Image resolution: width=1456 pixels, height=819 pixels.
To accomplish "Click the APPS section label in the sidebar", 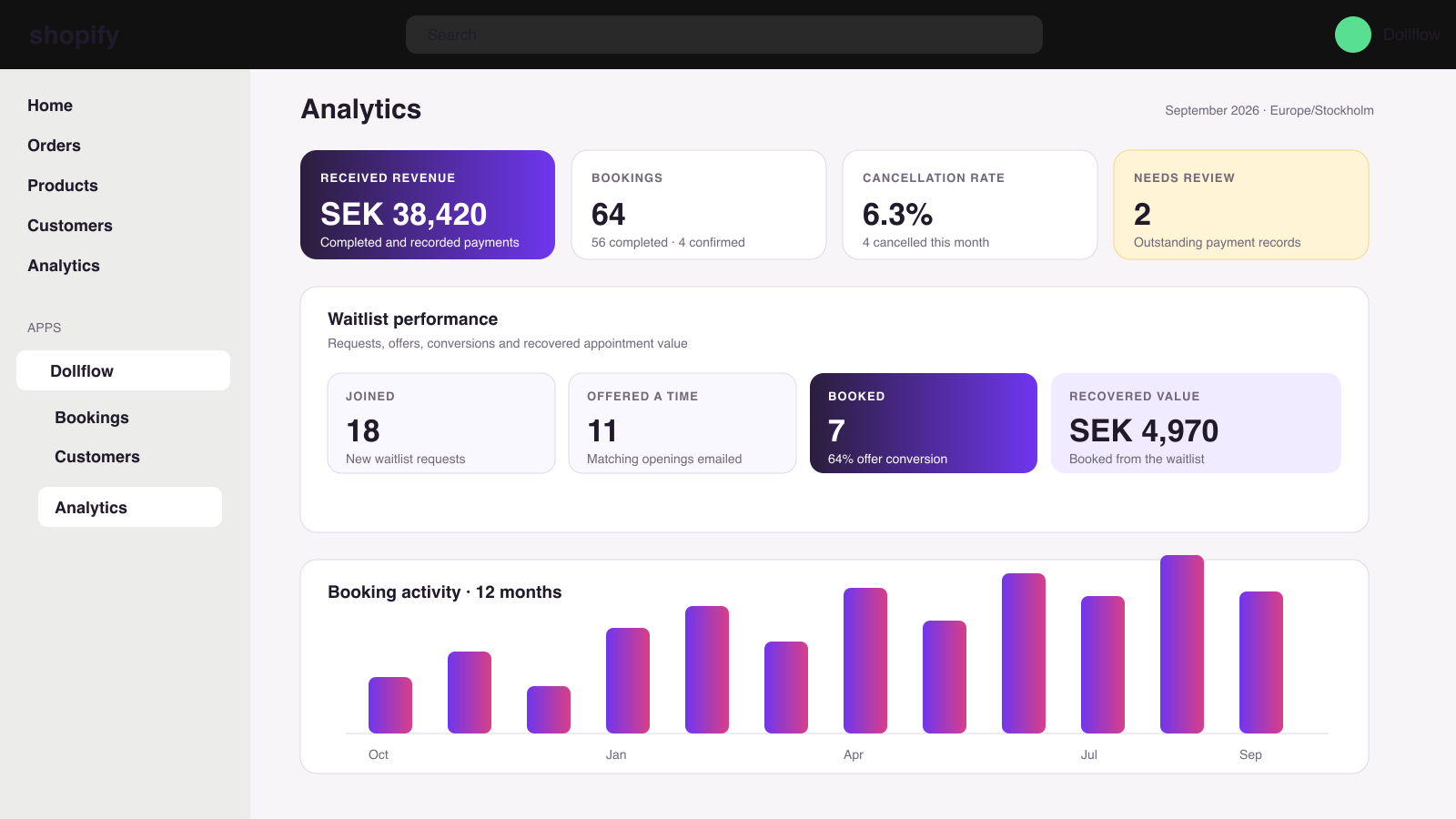I will (x=45, y=328).
